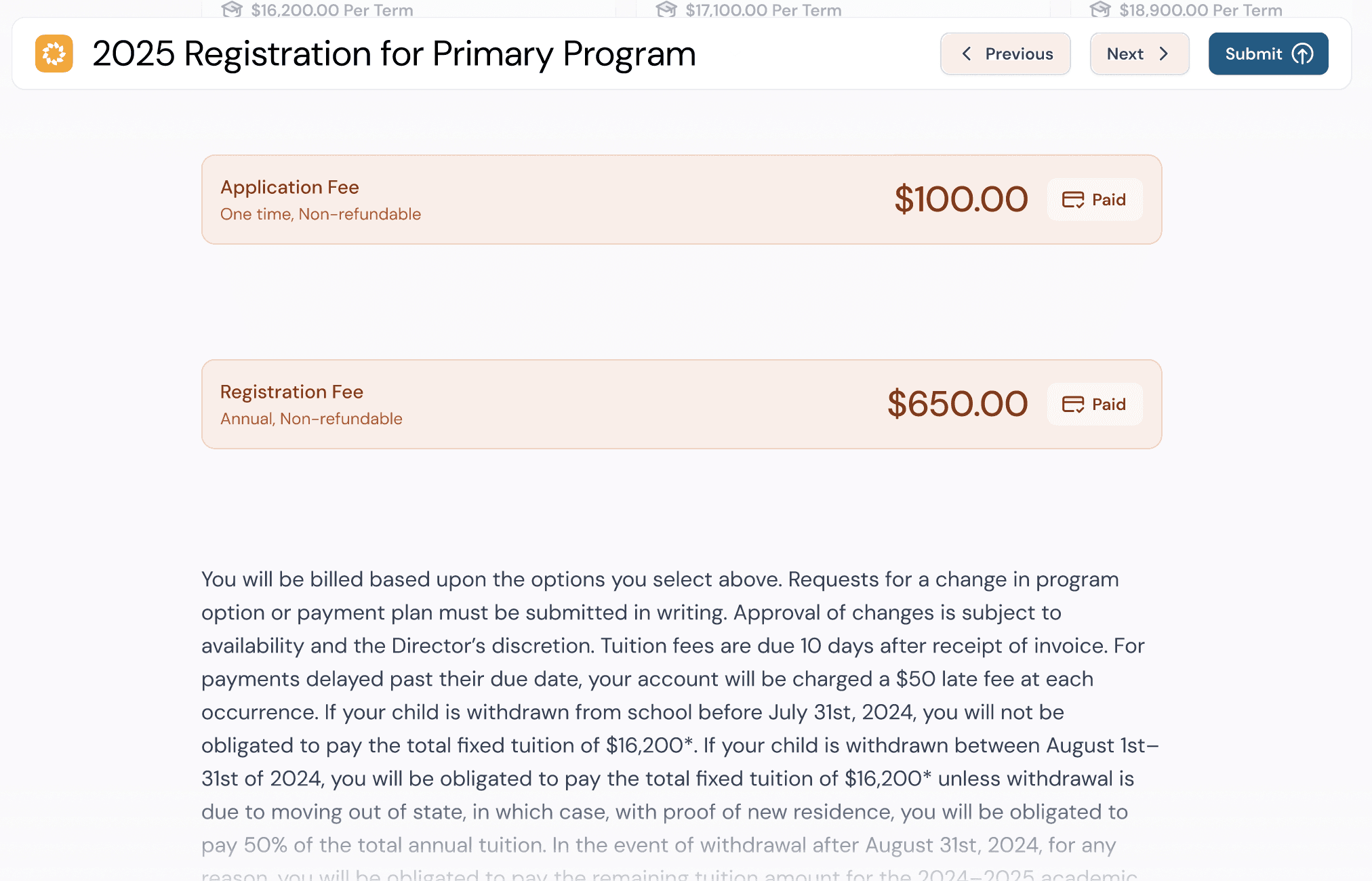Click the right chevron in Next

point(1163,54)
